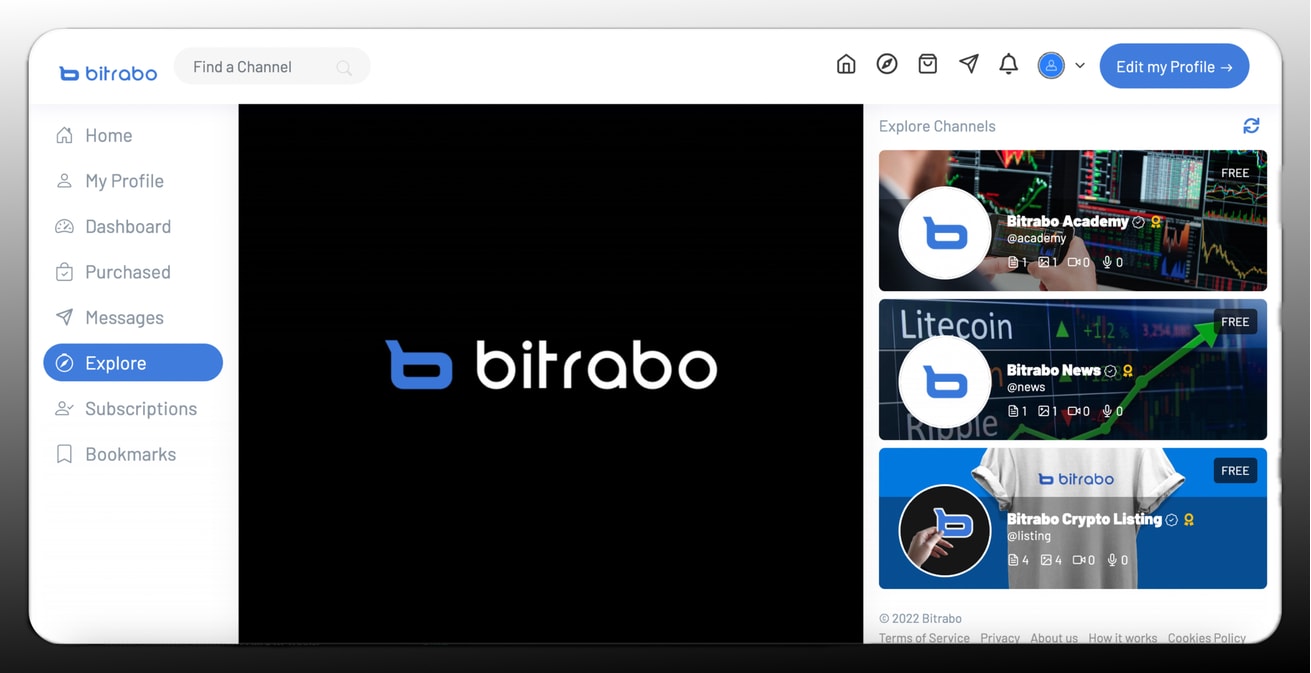This screenshot has width=1311, height=673.
Task: Click the user avatar icon
Action: click(1051, 66)
